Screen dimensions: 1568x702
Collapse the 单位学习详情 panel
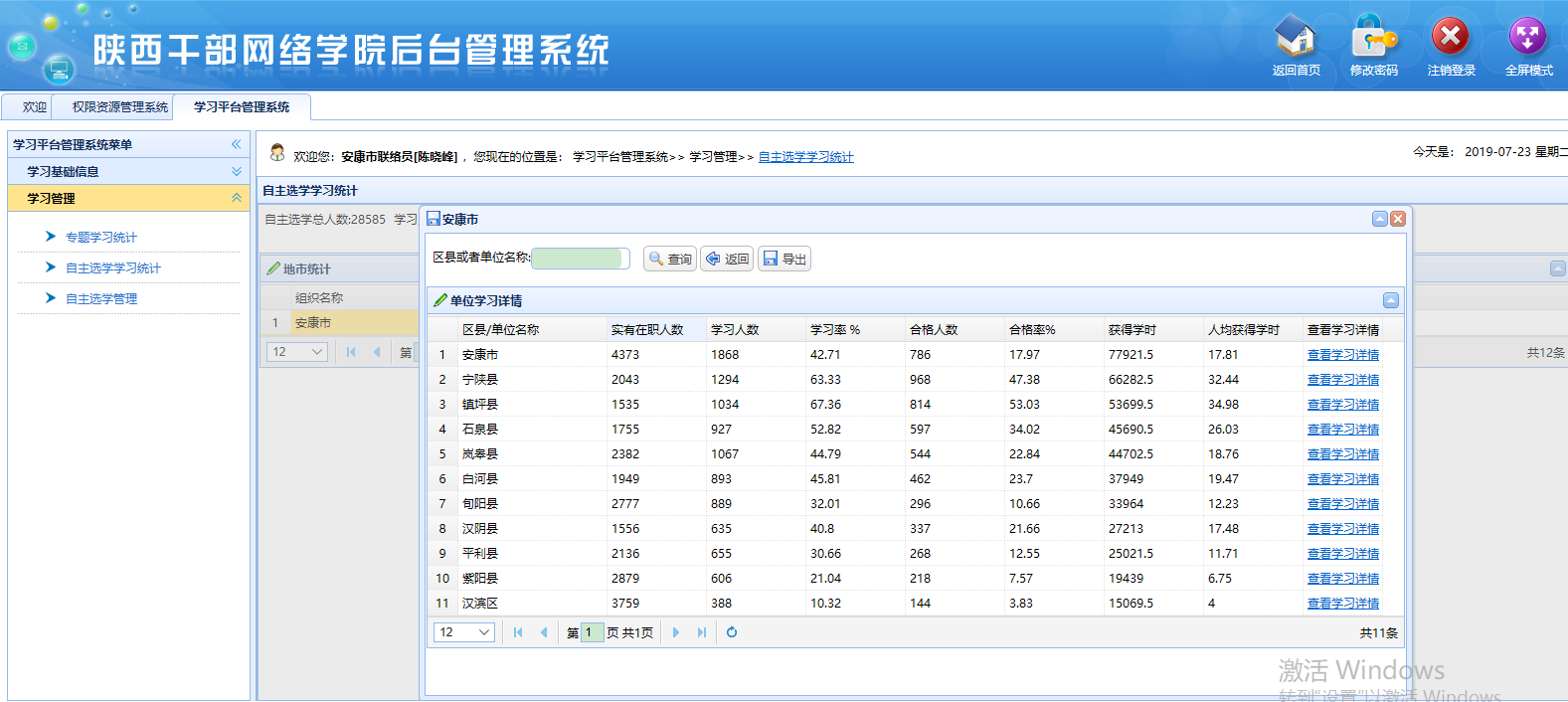[x=1391, y=300]
